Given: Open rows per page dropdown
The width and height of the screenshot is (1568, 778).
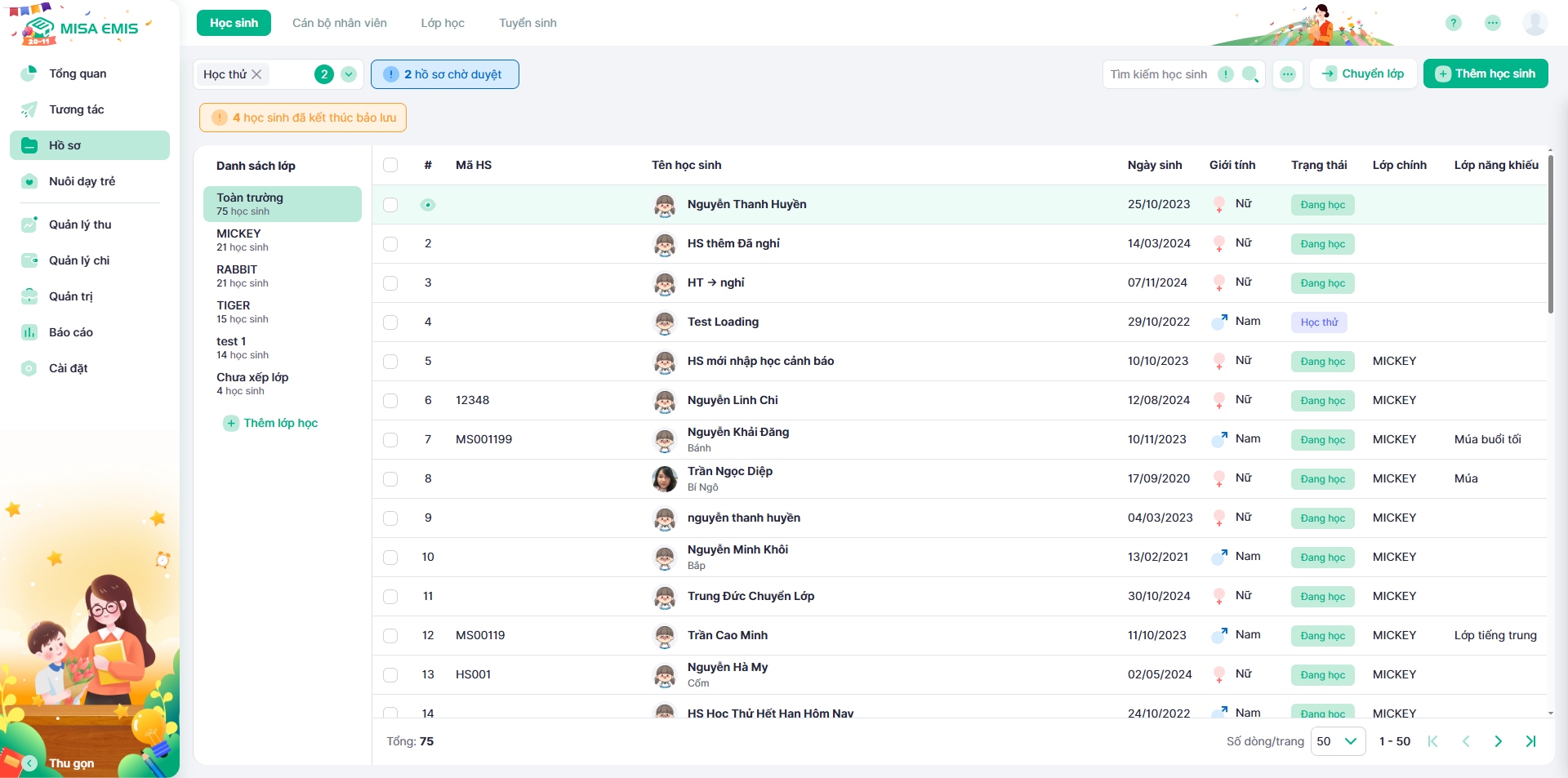Looking at the screenshot, I should pyautogui.click(x=1338, y=741).
